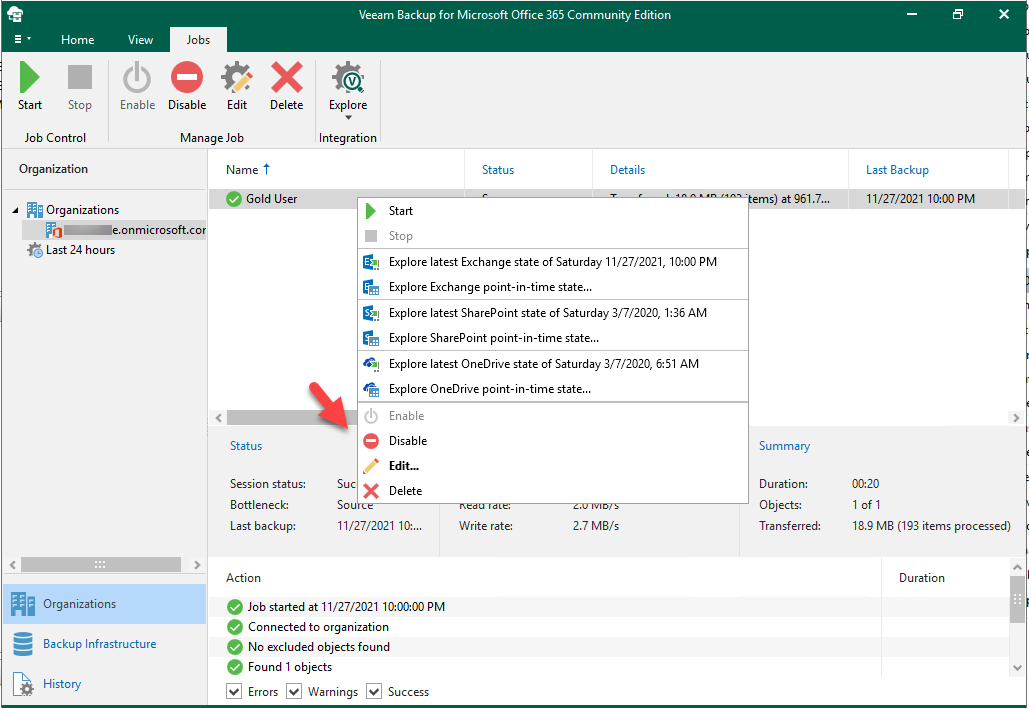Explore latest SharePoint state of 3/7/2020
The width and height of the screenshot is (1029, 708).
click(x=553, y=313)
